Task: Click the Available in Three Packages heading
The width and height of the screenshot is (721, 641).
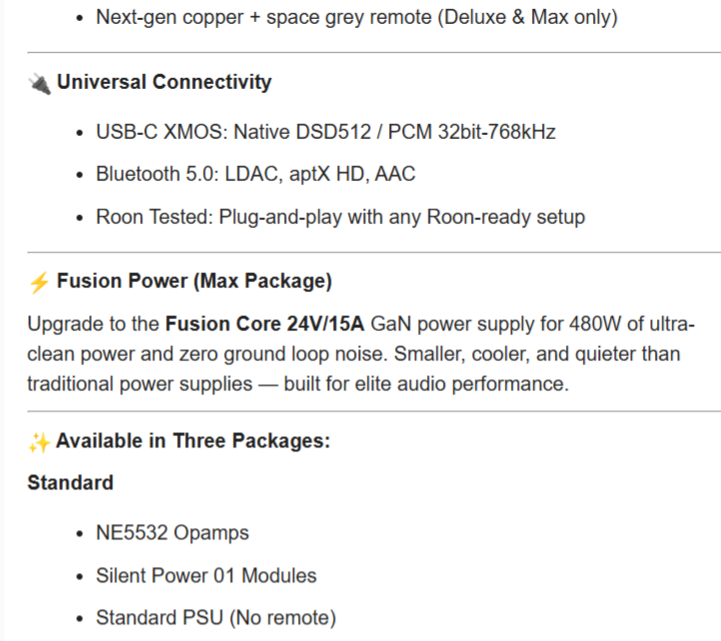Action: tap(193, 440)
